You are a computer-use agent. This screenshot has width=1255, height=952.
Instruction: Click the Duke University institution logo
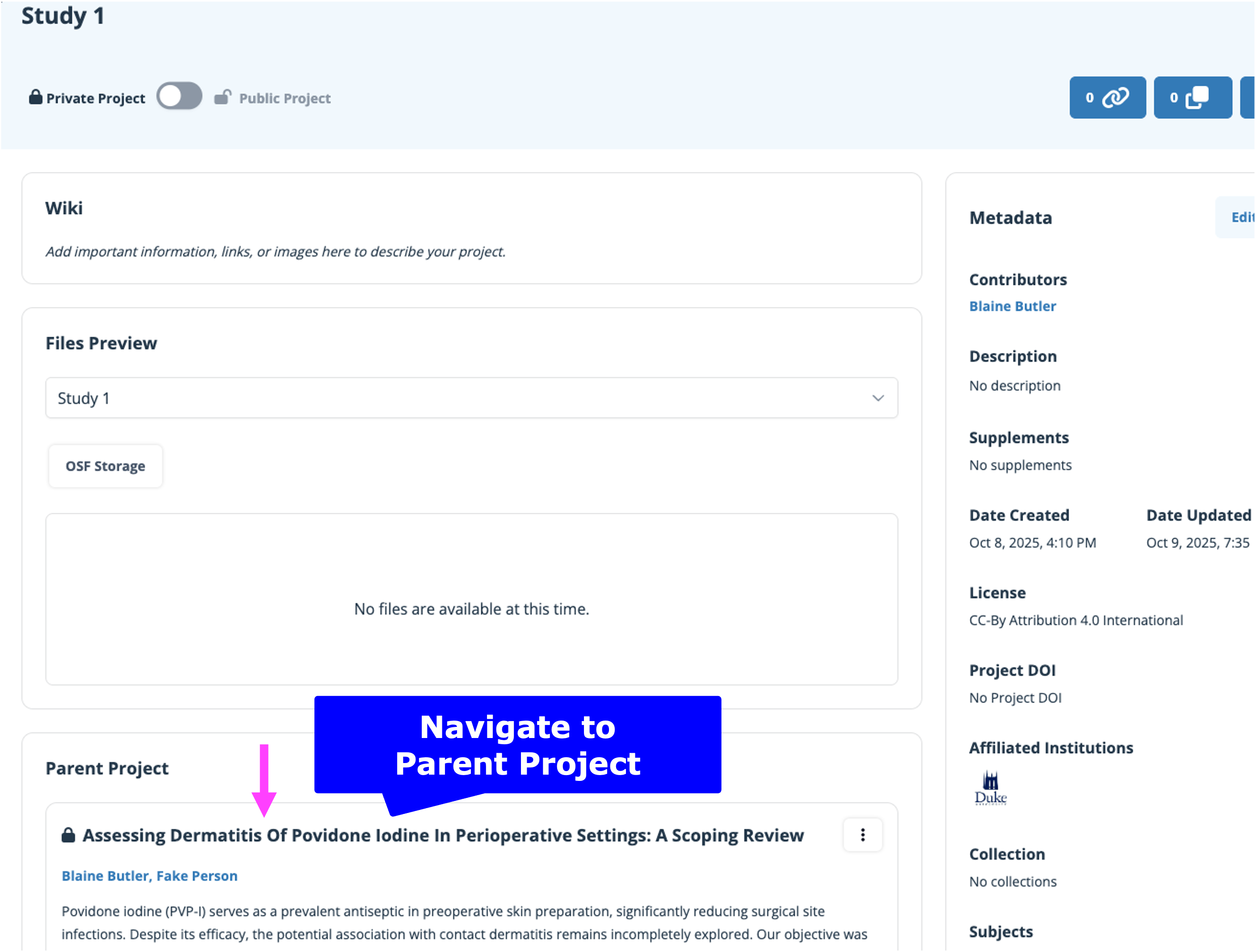click(x=990, y=788)
